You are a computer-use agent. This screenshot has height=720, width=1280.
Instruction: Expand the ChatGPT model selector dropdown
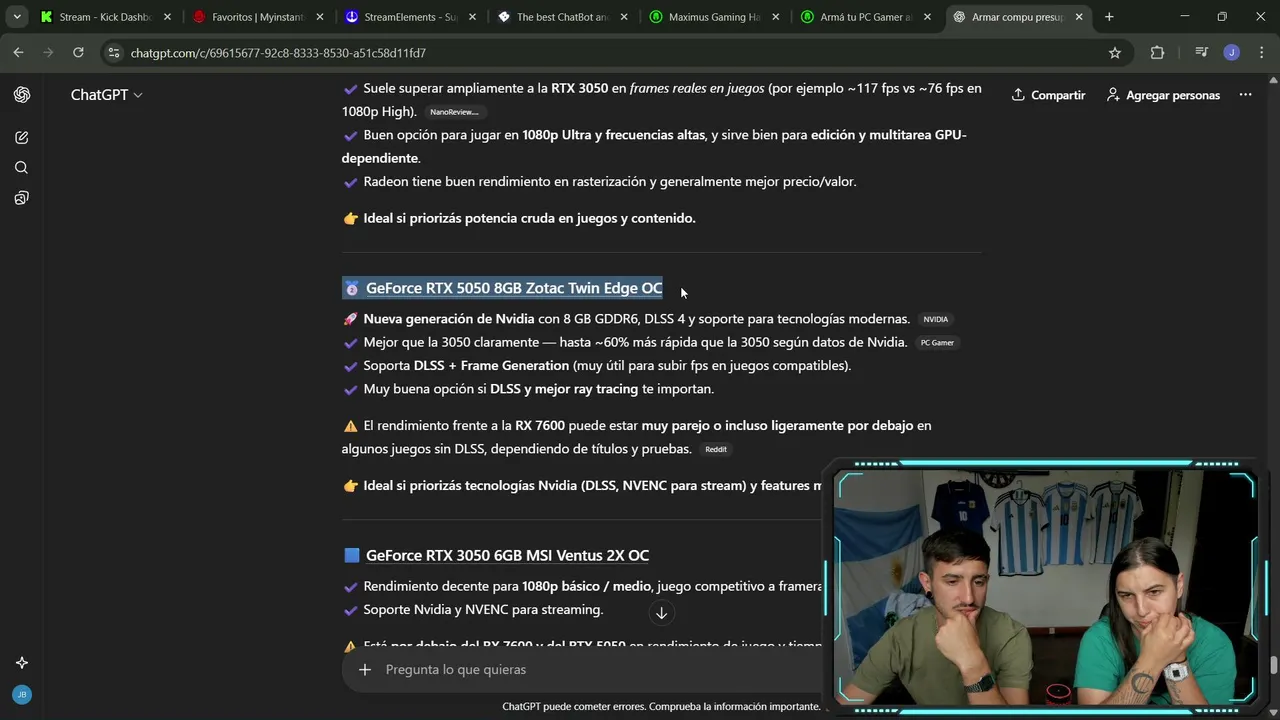point(107,95)
